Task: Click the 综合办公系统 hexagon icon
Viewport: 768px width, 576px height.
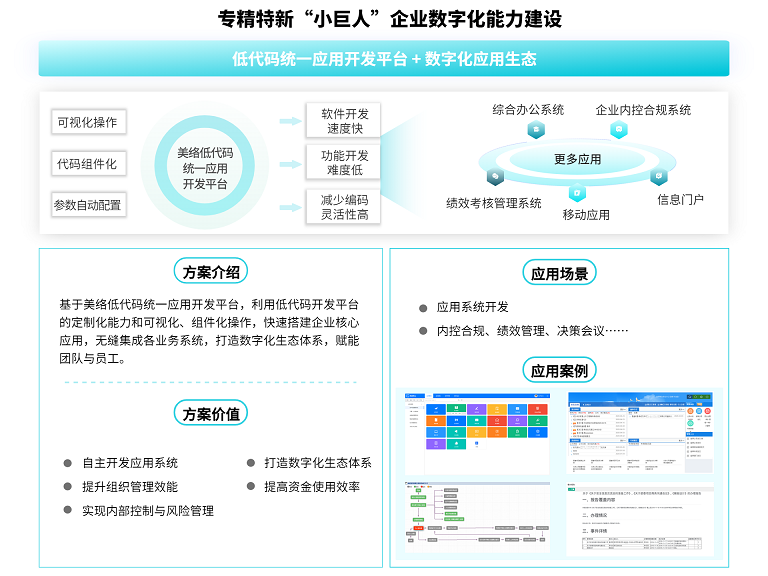Action: [537, 130]
